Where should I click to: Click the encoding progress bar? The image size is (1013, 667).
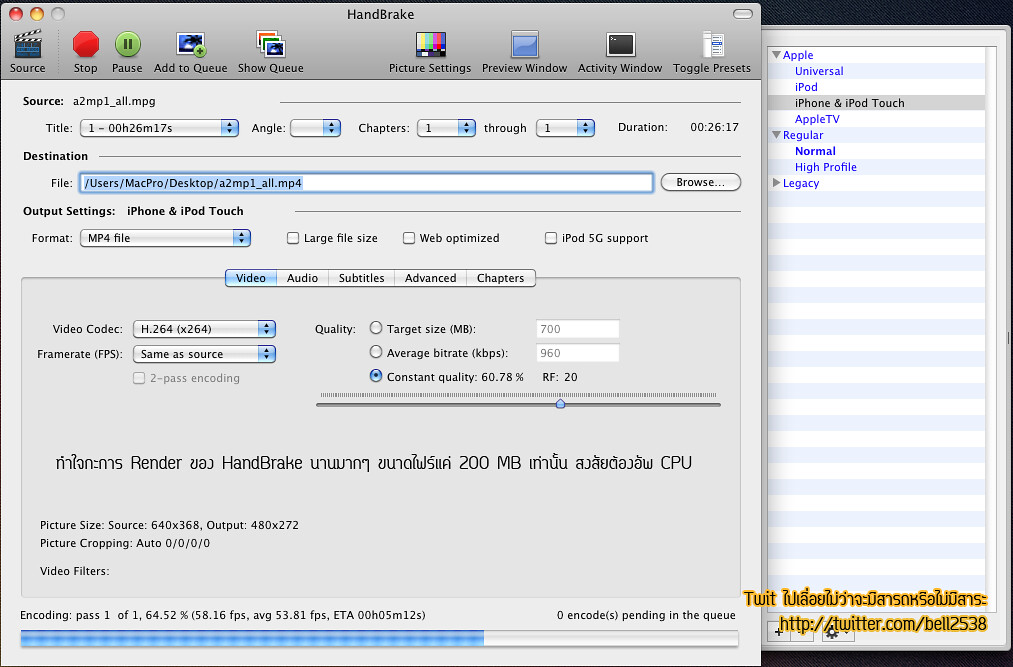(379, 639)
